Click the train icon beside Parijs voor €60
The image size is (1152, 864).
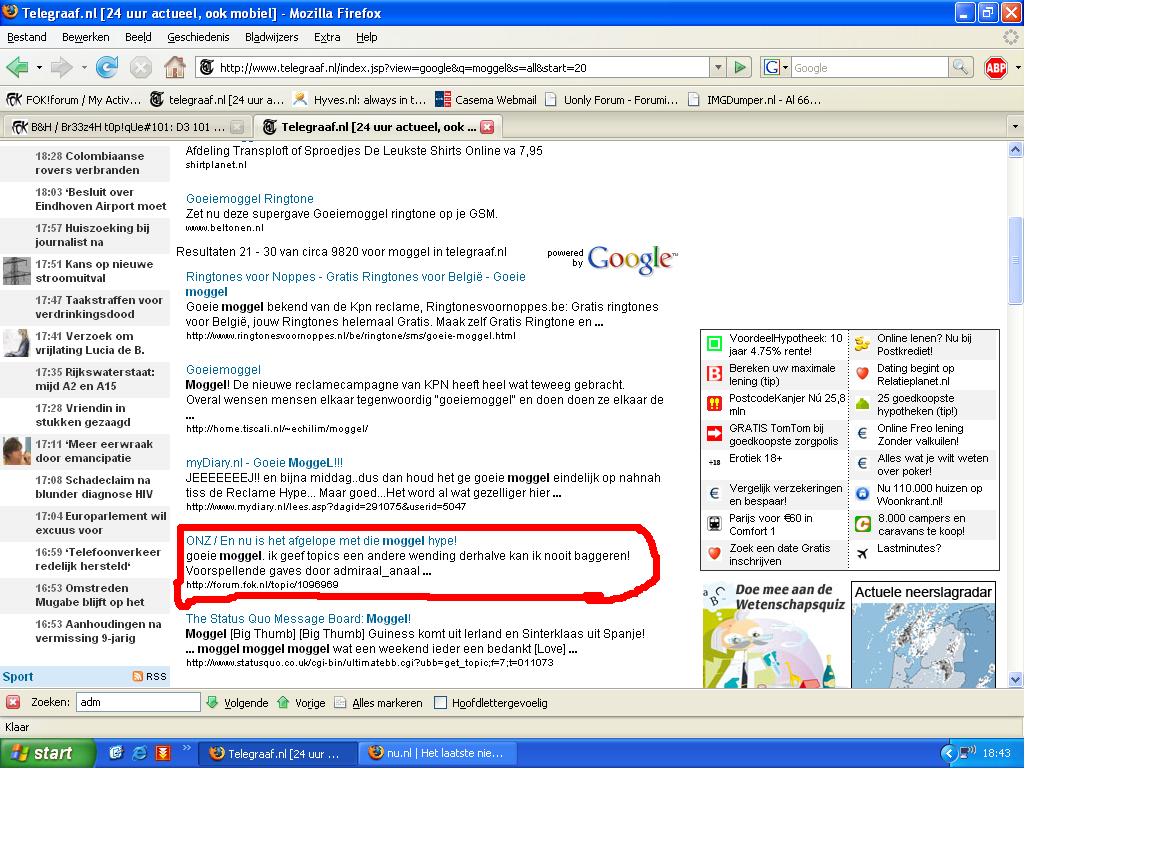[x=714, y=524]
